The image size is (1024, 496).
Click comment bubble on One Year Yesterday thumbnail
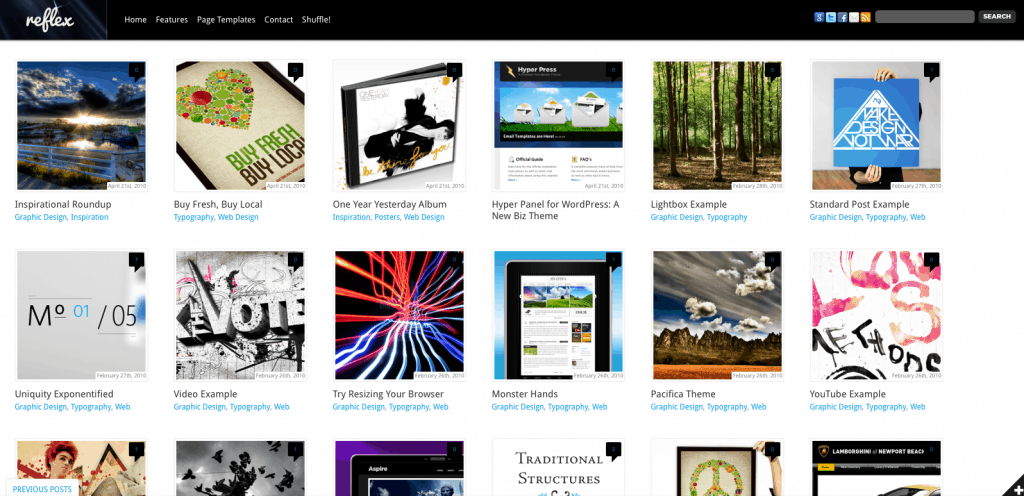(x=455, y=70)
